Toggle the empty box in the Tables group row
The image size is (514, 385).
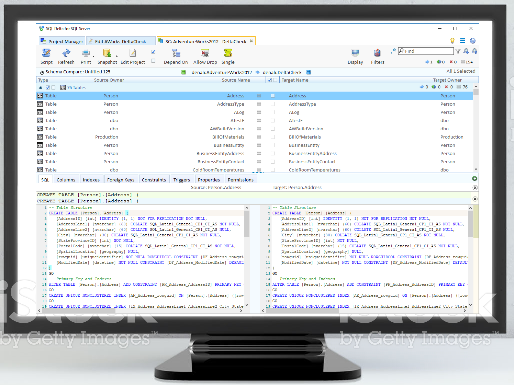tap(53, 87)
